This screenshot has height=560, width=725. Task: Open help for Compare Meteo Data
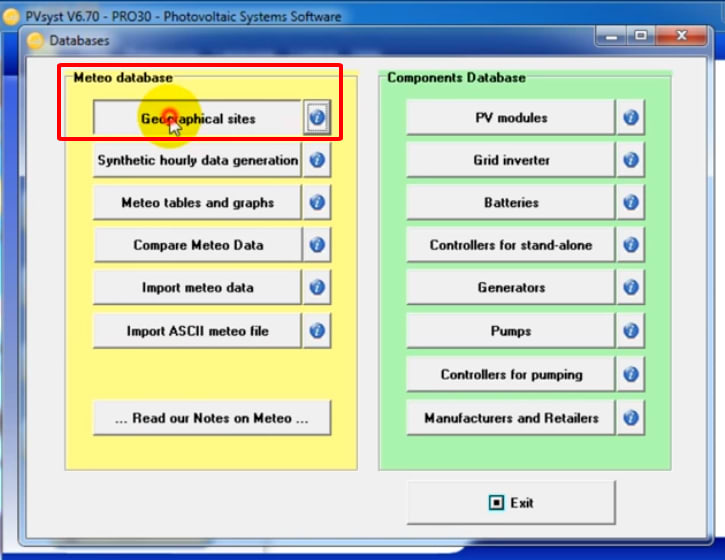(x=317, y=245)
